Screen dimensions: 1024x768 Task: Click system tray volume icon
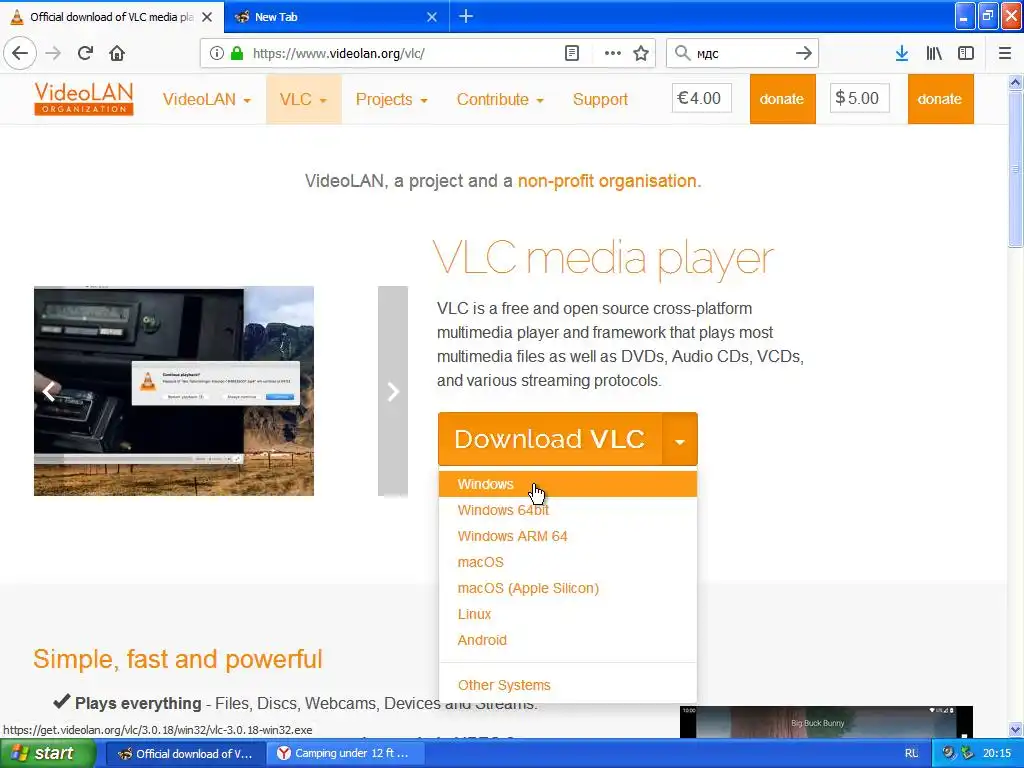948,753
